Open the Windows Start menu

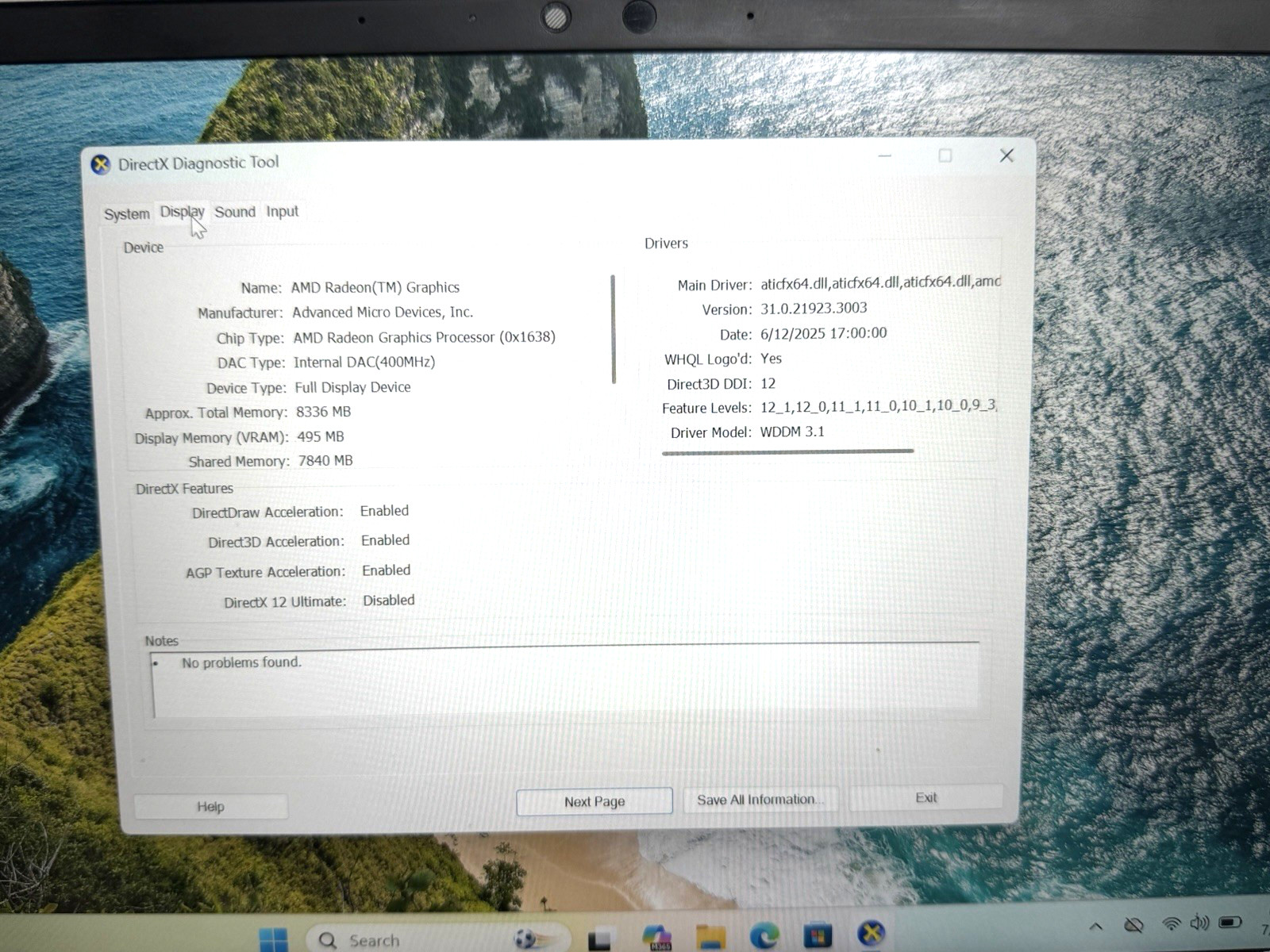tap(274, 939)
